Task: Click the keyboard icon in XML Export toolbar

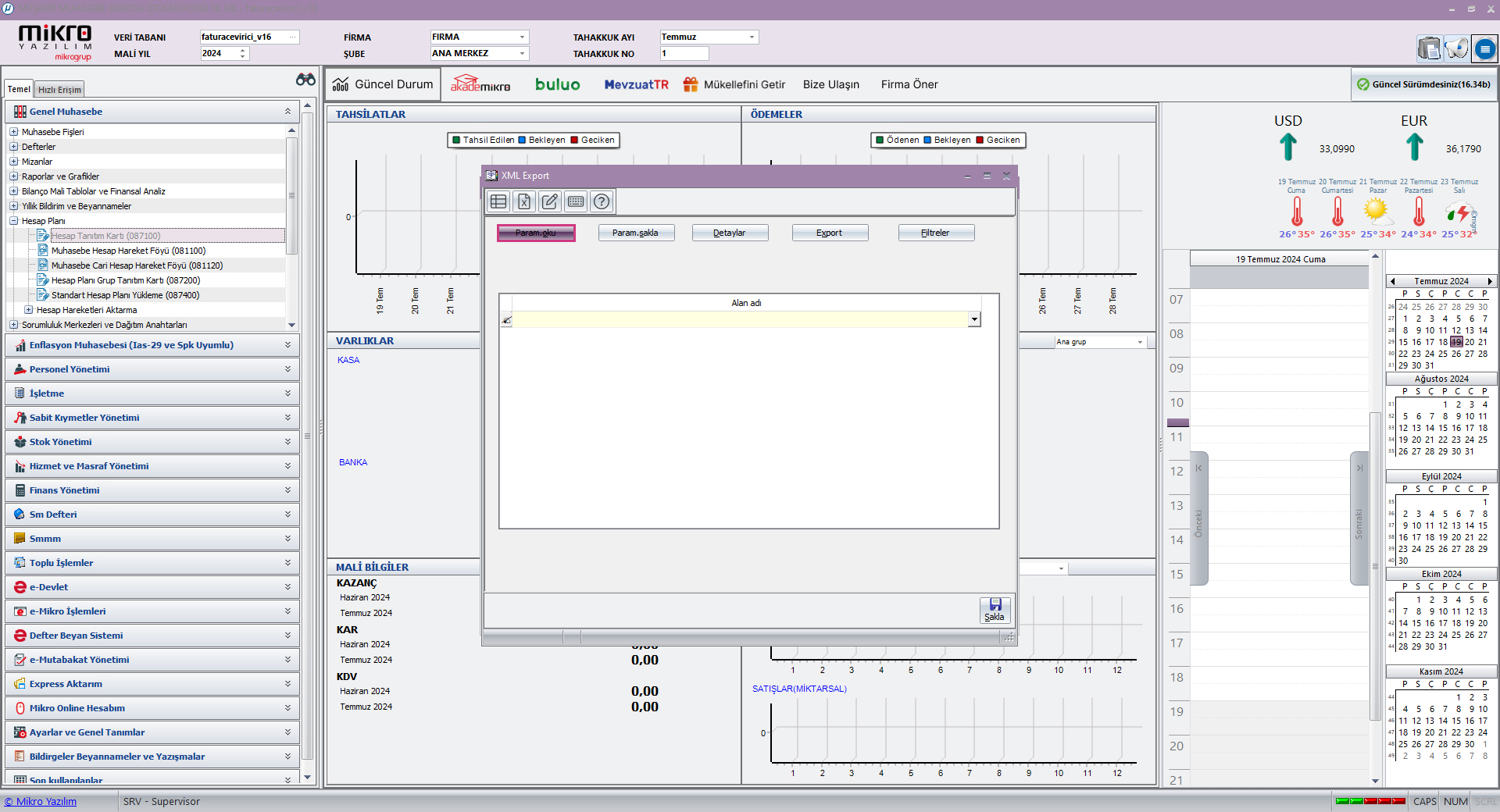Action: (576, 201)
